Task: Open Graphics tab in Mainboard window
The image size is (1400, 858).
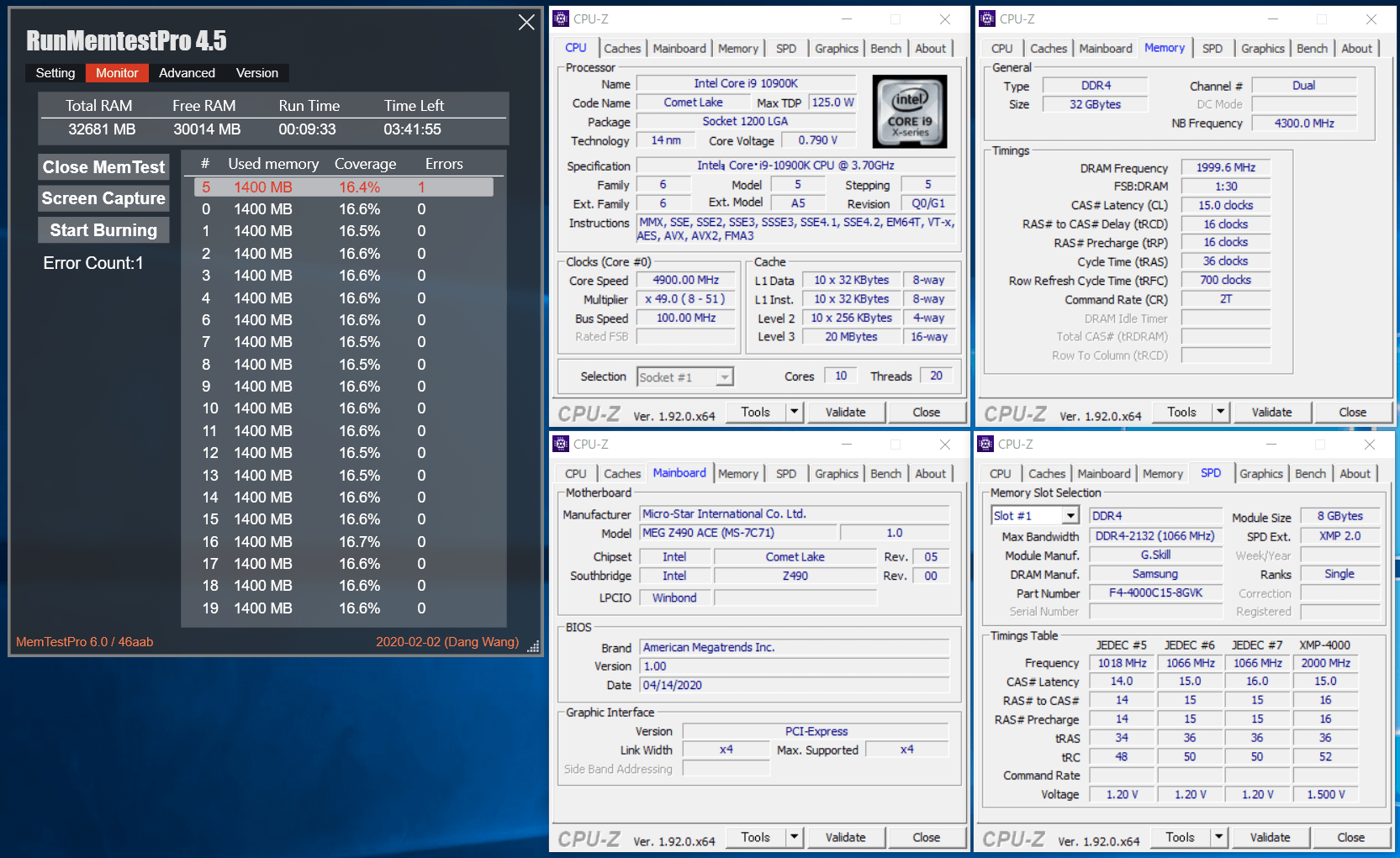Action: point(837,474)
